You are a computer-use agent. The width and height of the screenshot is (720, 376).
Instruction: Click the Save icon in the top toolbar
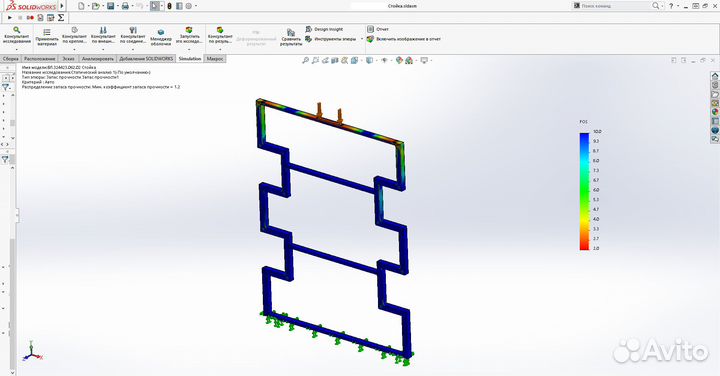110,6
